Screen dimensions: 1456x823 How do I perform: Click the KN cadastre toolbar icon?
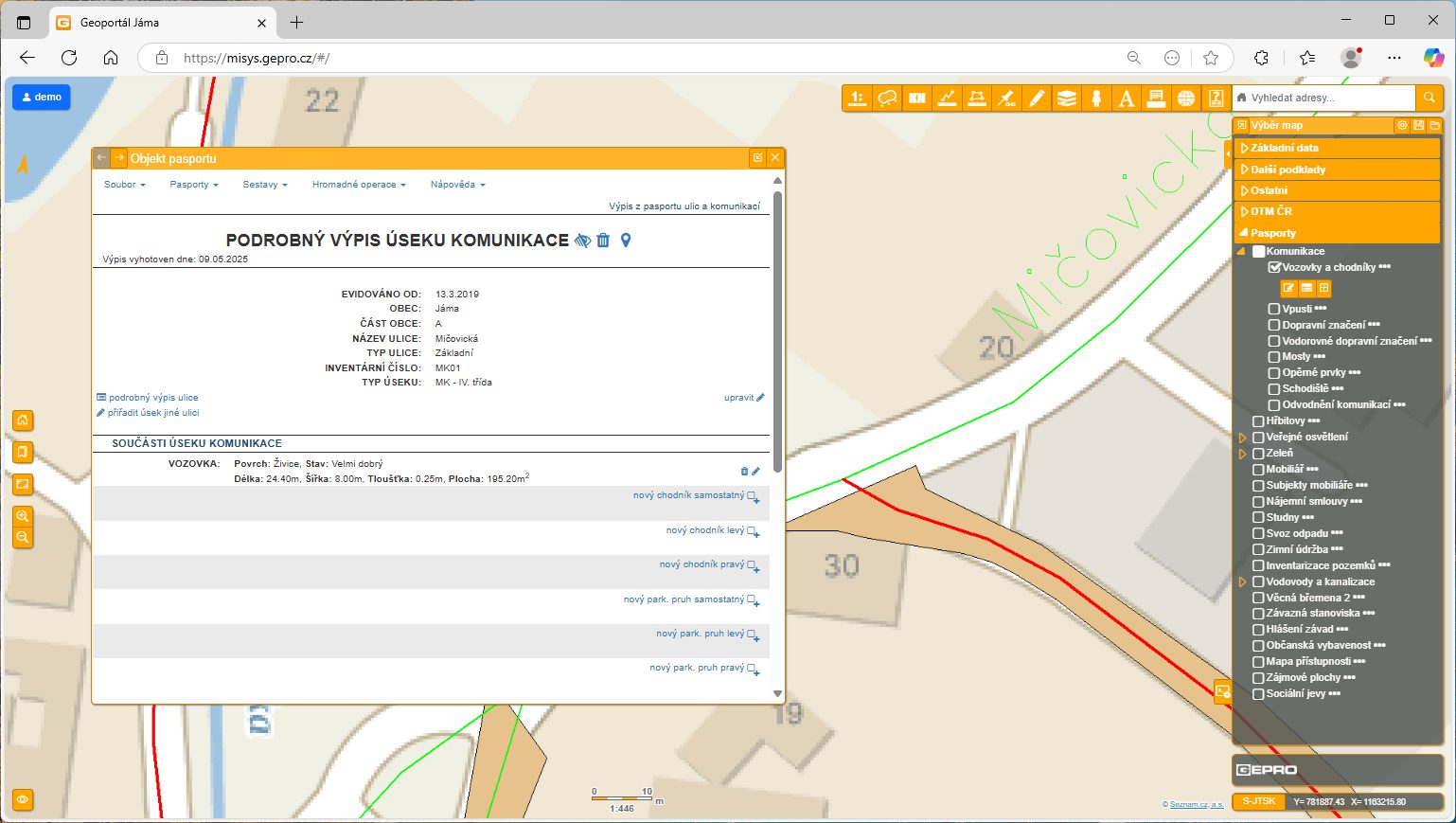(x=916, y=98)
